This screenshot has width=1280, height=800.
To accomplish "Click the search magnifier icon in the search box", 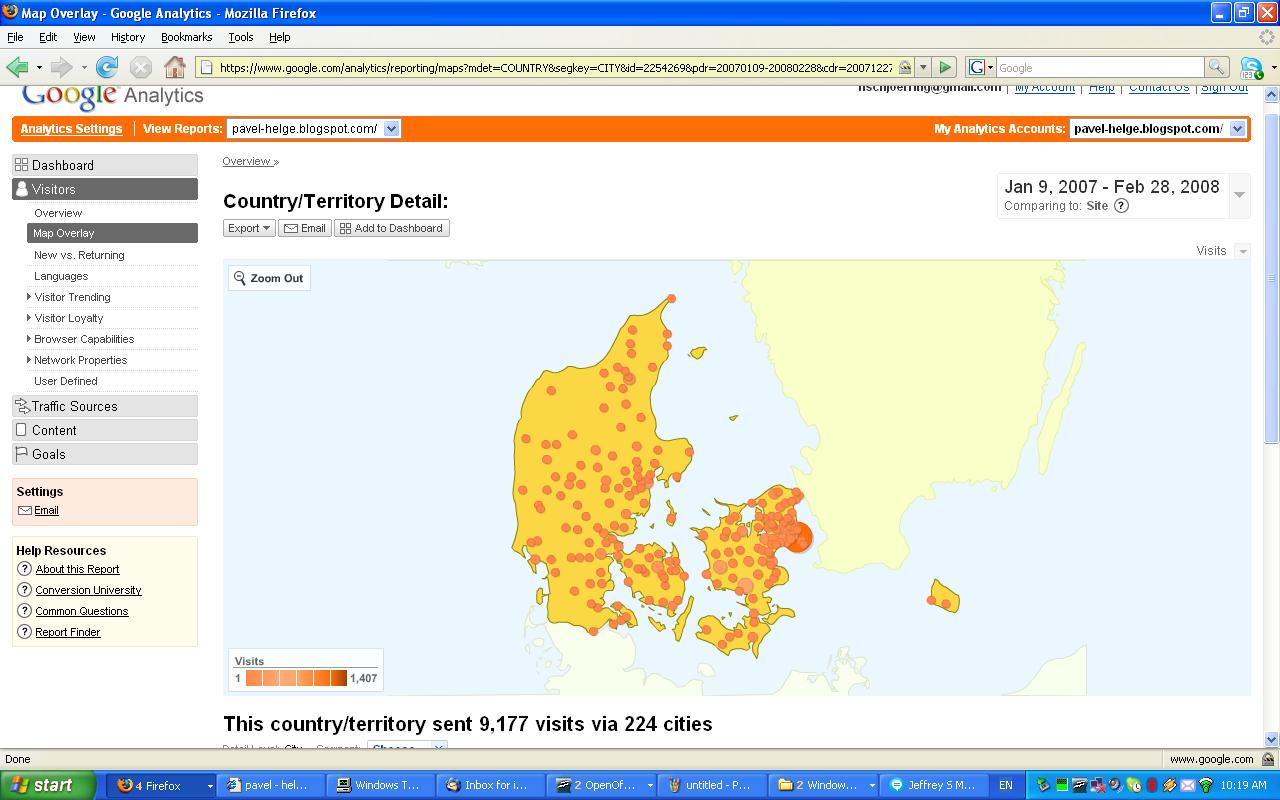I will pos(1216,67).
